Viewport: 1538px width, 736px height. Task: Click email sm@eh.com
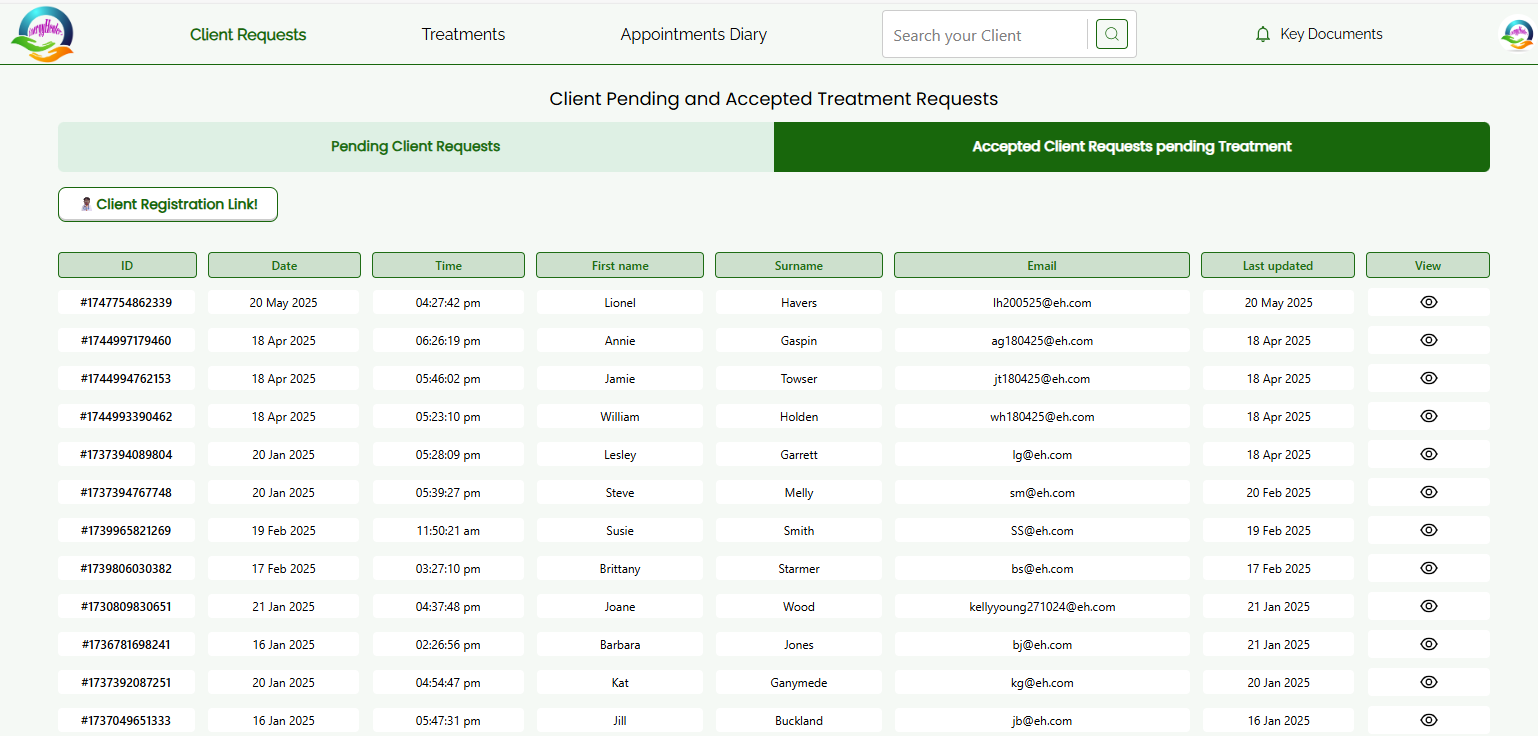(1042, 493)
